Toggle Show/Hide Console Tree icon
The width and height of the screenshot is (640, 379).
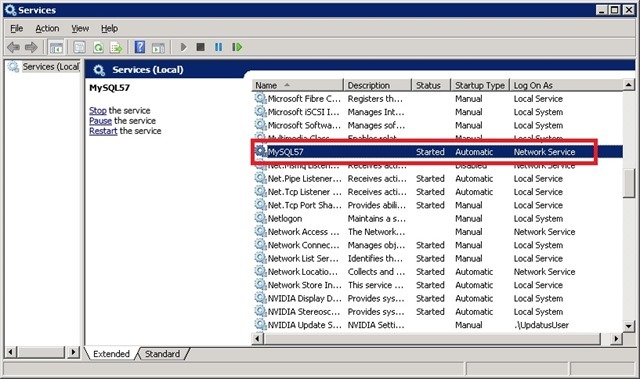56,47
